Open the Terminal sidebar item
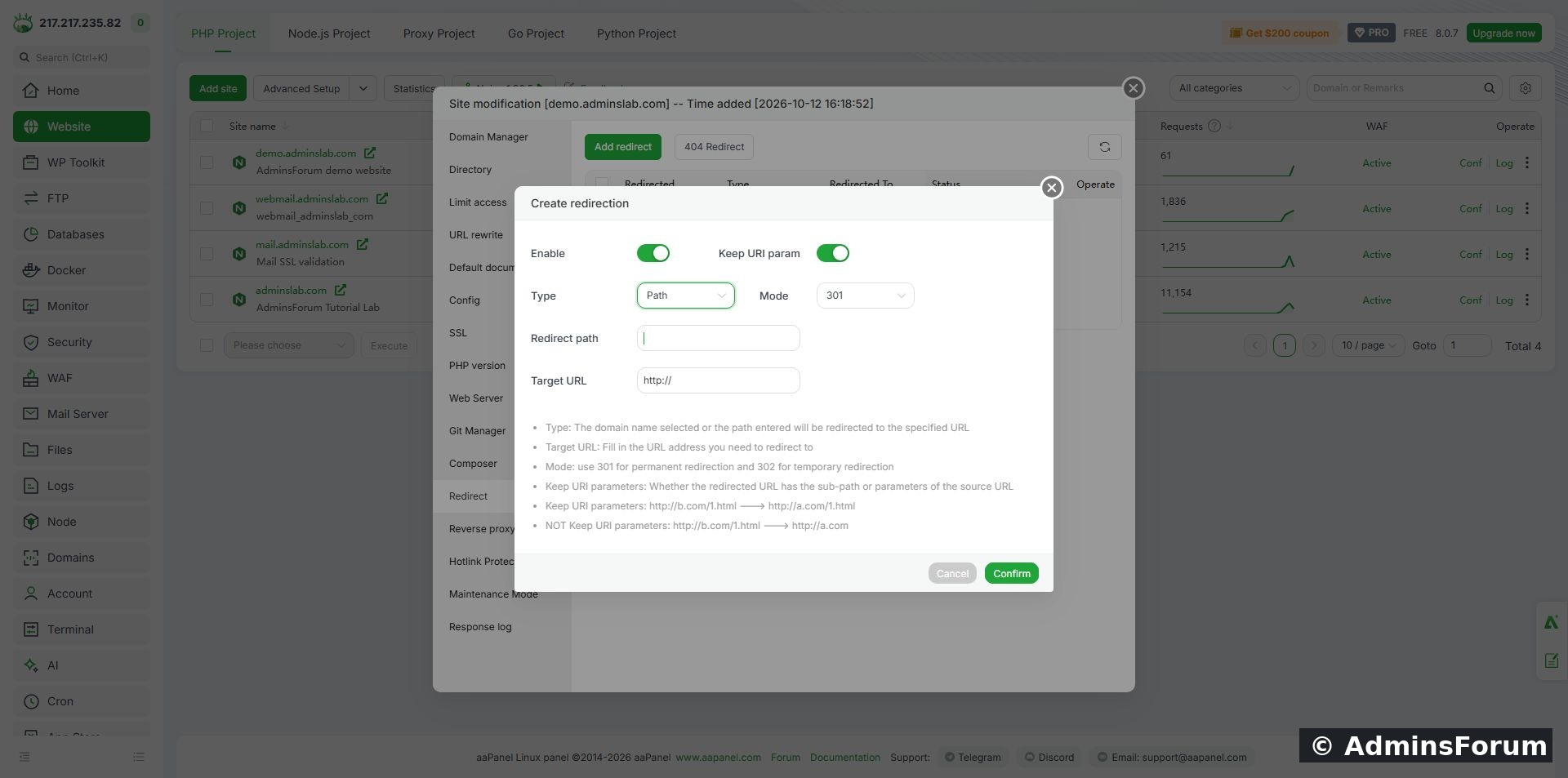1568x778 pixels. [82, 629]
